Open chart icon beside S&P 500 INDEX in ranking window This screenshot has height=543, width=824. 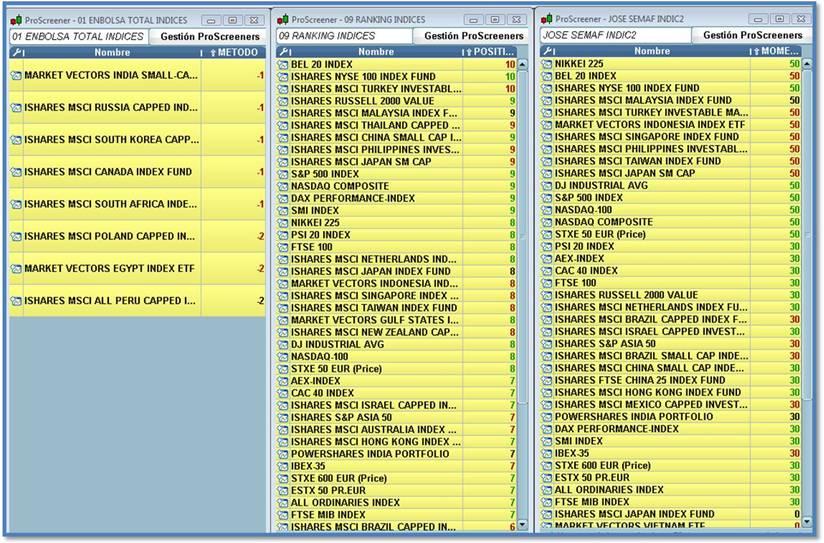[x=283, y=174]
